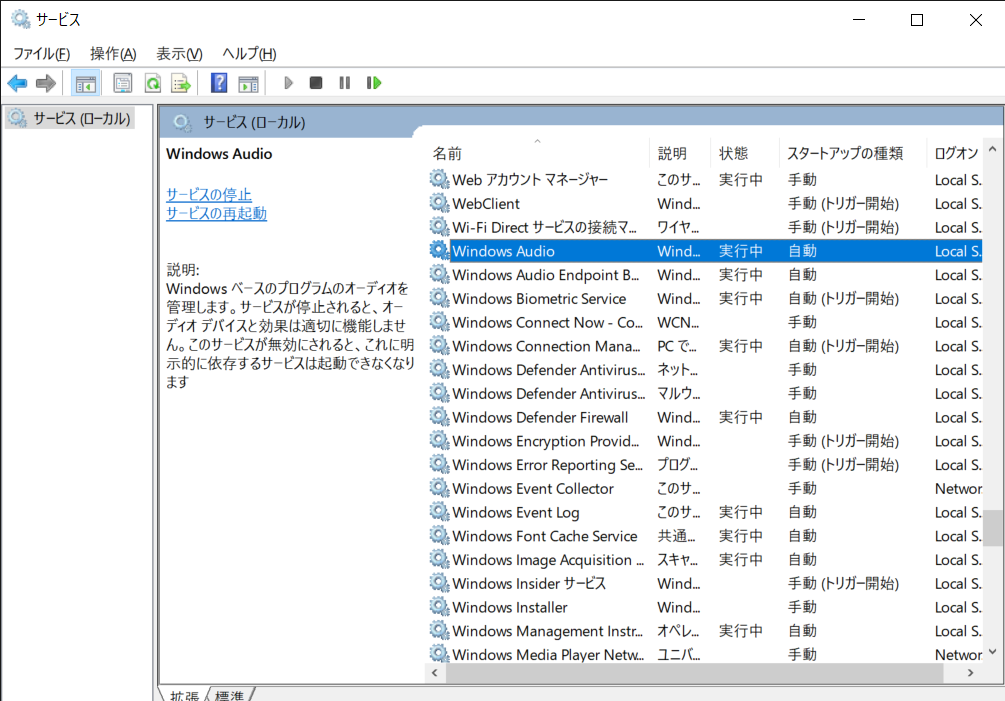This screenshot has width=1005, height=701.
Task: Click the ネット... description cell
Action: coord(677,370)
